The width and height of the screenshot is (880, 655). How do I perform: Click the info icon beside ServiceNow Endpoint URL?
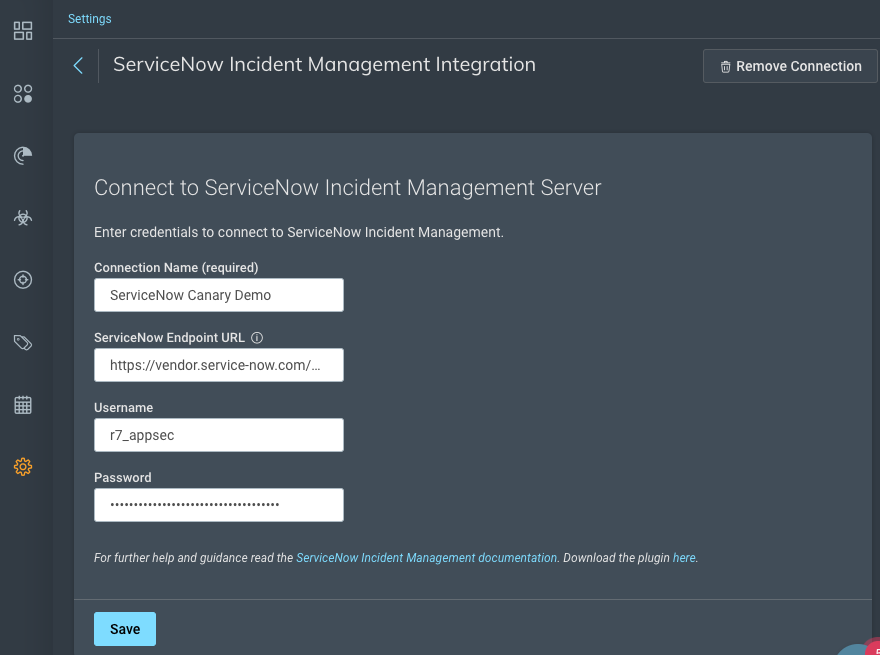pos(257,338)
